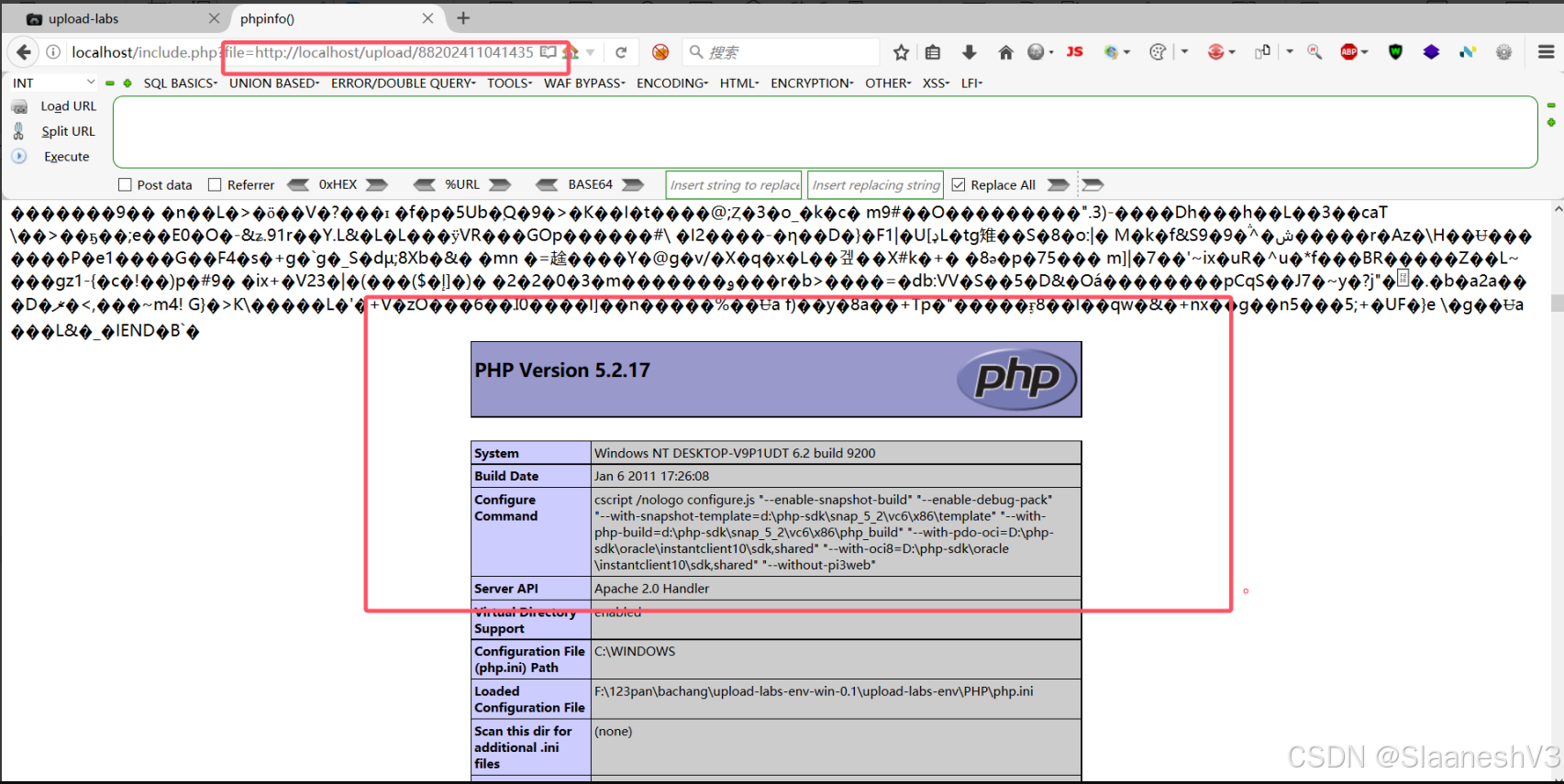The image size is (1564, 784).
Task: Focus the 'Insert string to replace' field
Action: tap(734, 184)
